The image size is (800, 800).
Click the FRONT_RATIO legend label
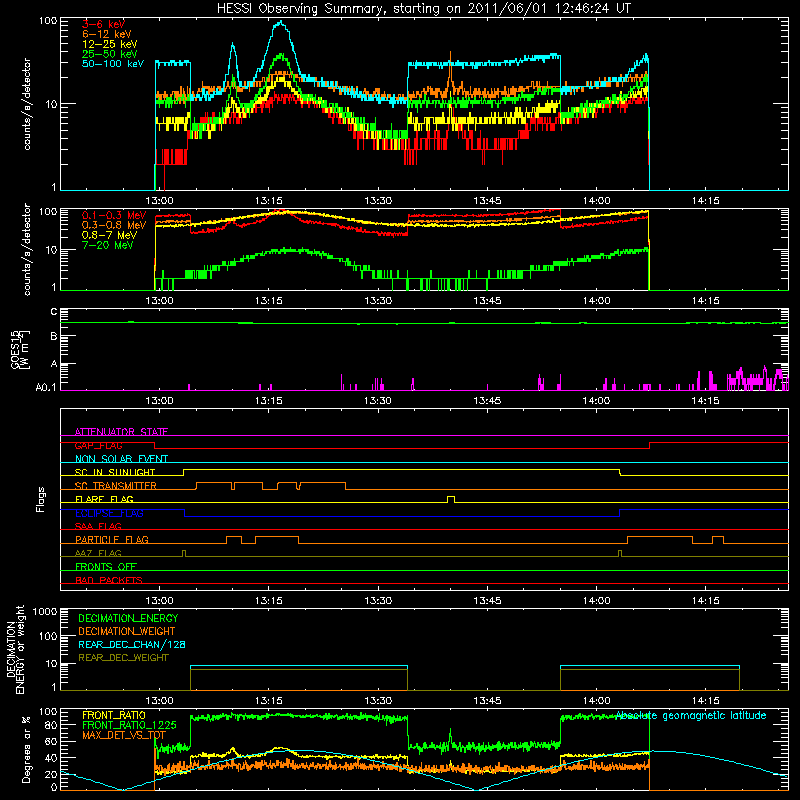[x=114, y=715]
